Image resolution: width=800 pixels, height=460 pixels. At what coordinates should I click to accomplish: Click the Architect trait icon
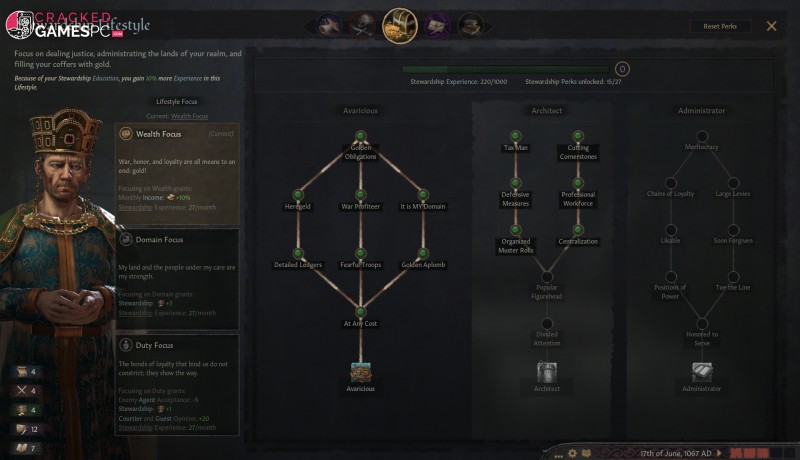pyautogui.click(x=547, y=372)
